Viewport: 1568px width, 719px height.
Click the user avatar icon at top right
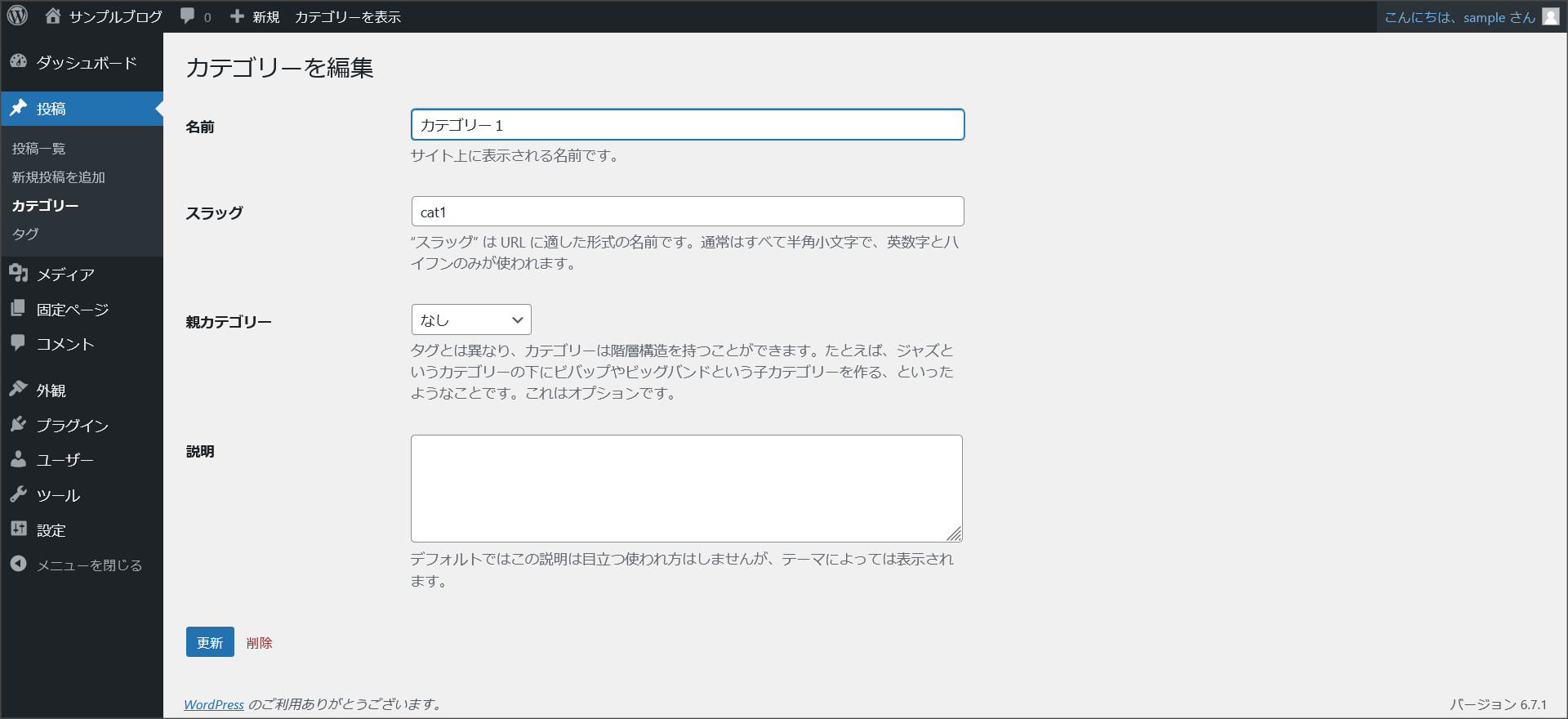point(1550,17)
